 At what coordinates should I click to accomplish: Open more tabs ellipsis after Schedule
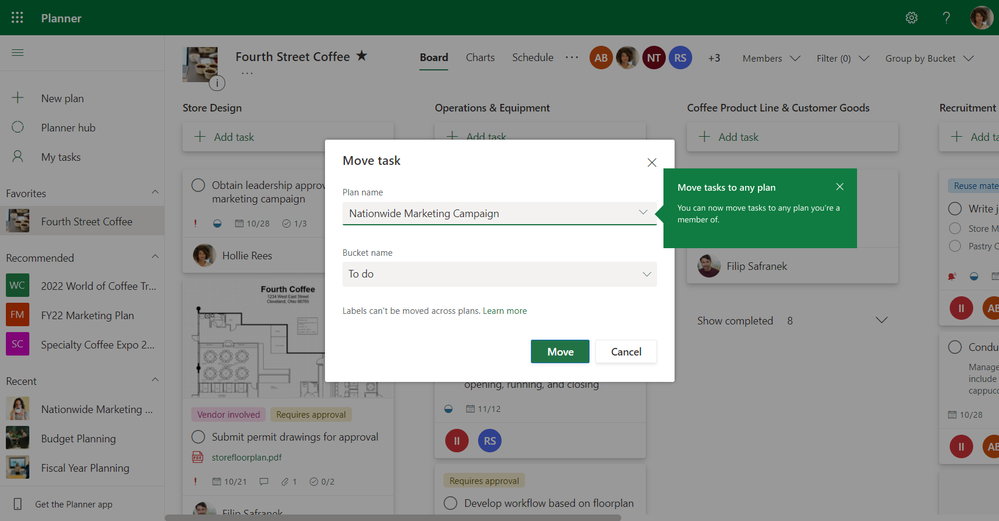(x=571, y=57)
